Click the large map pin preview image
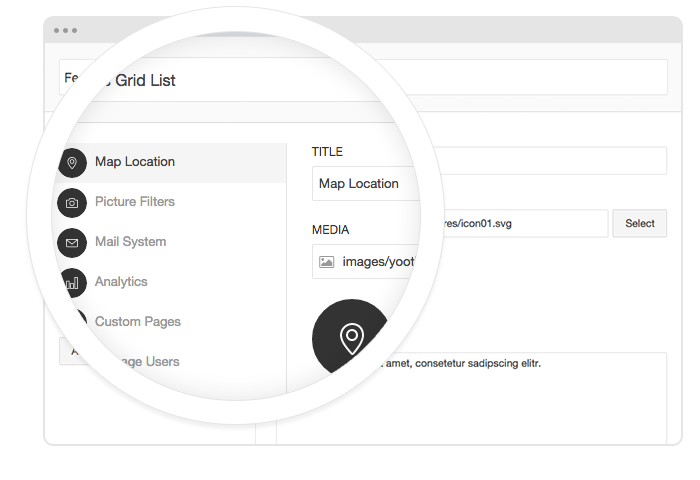 point(351,338)
